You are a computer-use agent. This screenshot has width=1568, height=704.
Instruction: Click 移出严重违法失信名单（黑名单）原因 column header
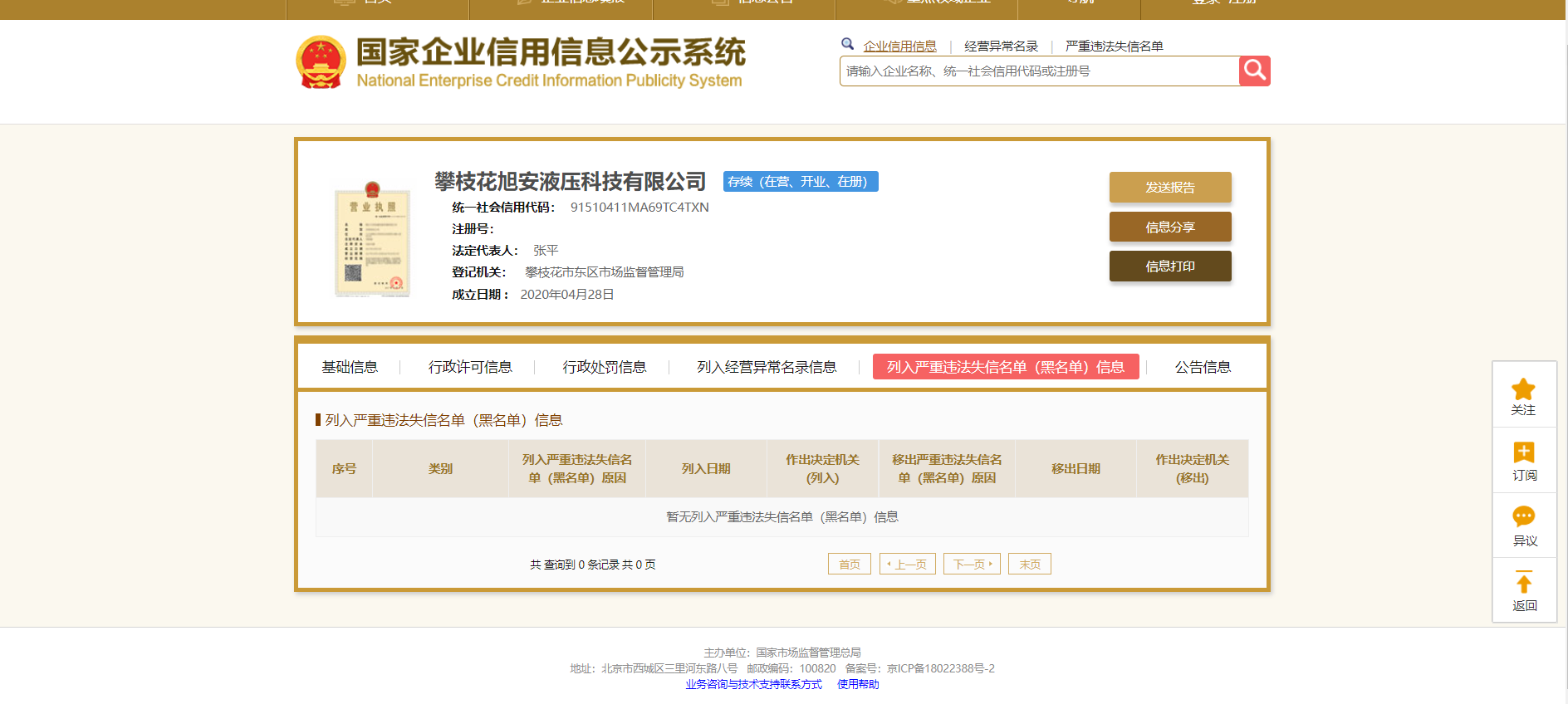[947, 468]
